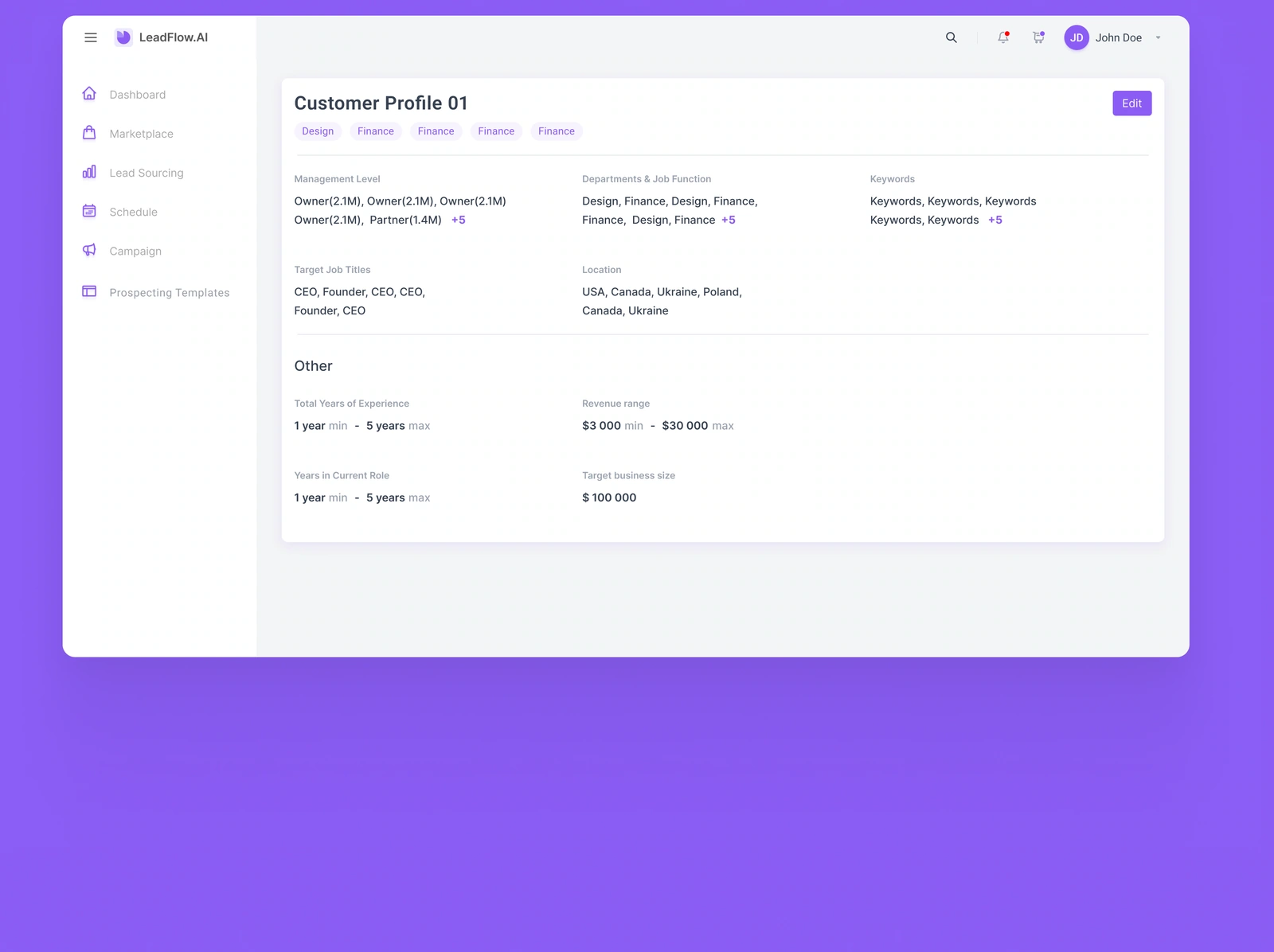Show +5 more Management Level items
Image resolution: width=1274 pixels, height=952 pixels.
coord(459,220)
